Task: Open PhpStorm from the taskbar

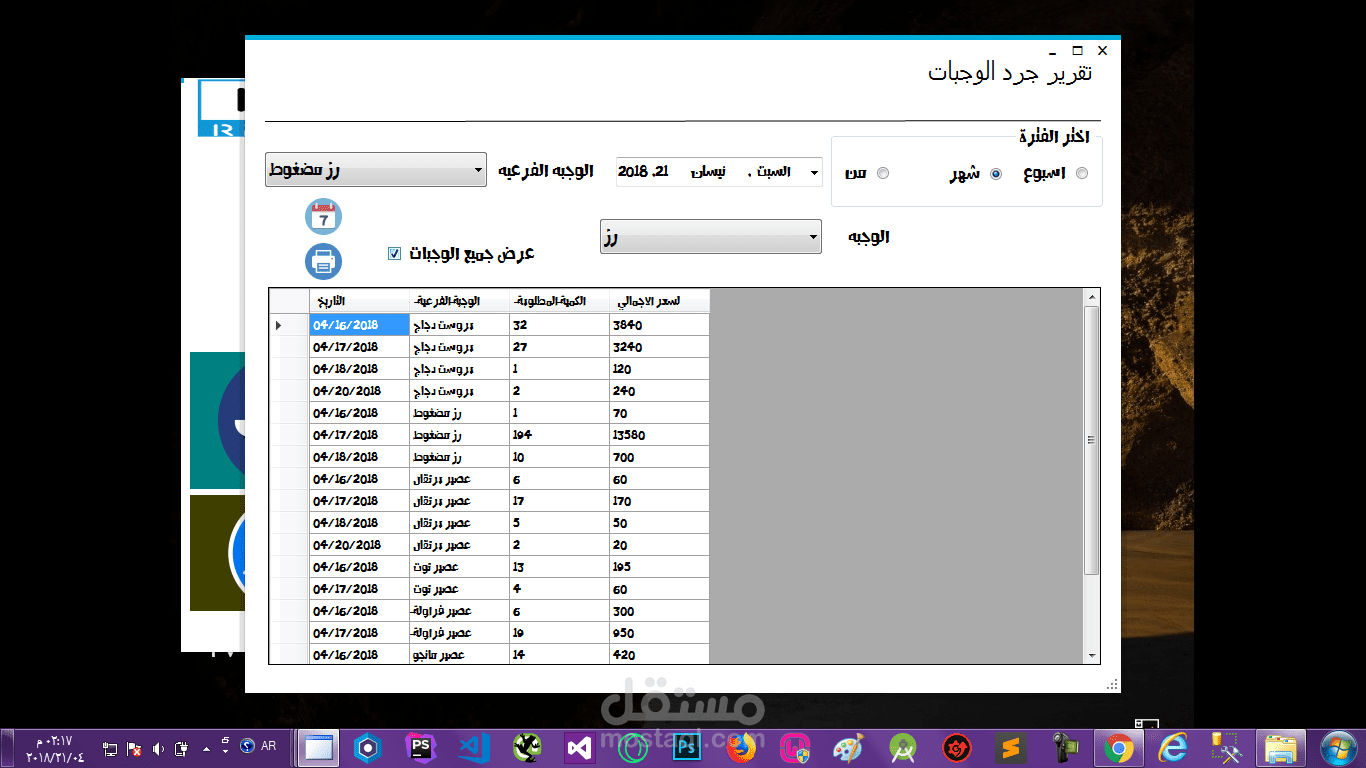Action: pos(421,748)
